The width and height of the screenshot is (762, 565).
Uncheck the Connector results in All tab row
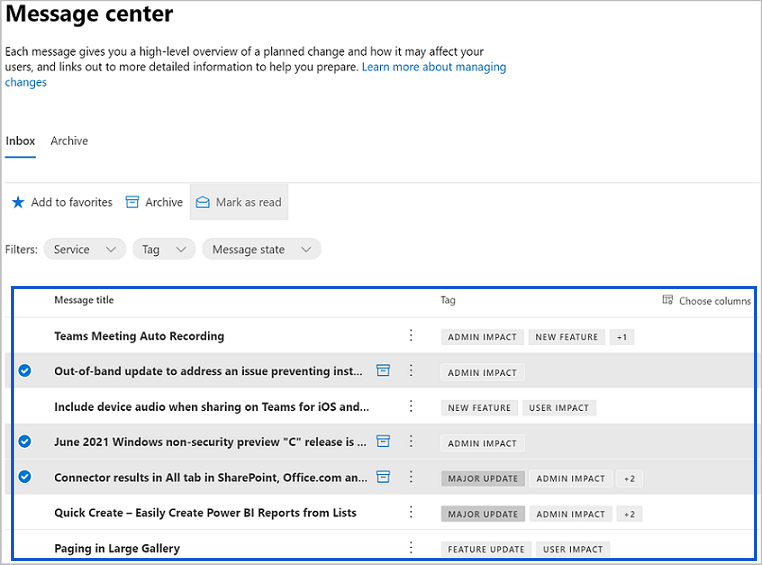(x=25, y=477)
